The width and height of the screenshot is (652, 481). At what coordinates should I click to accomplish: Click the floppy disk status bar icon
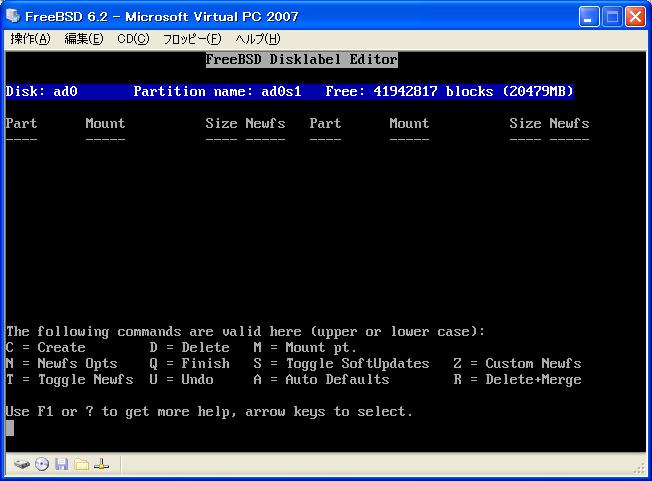[x=62, y=464]
